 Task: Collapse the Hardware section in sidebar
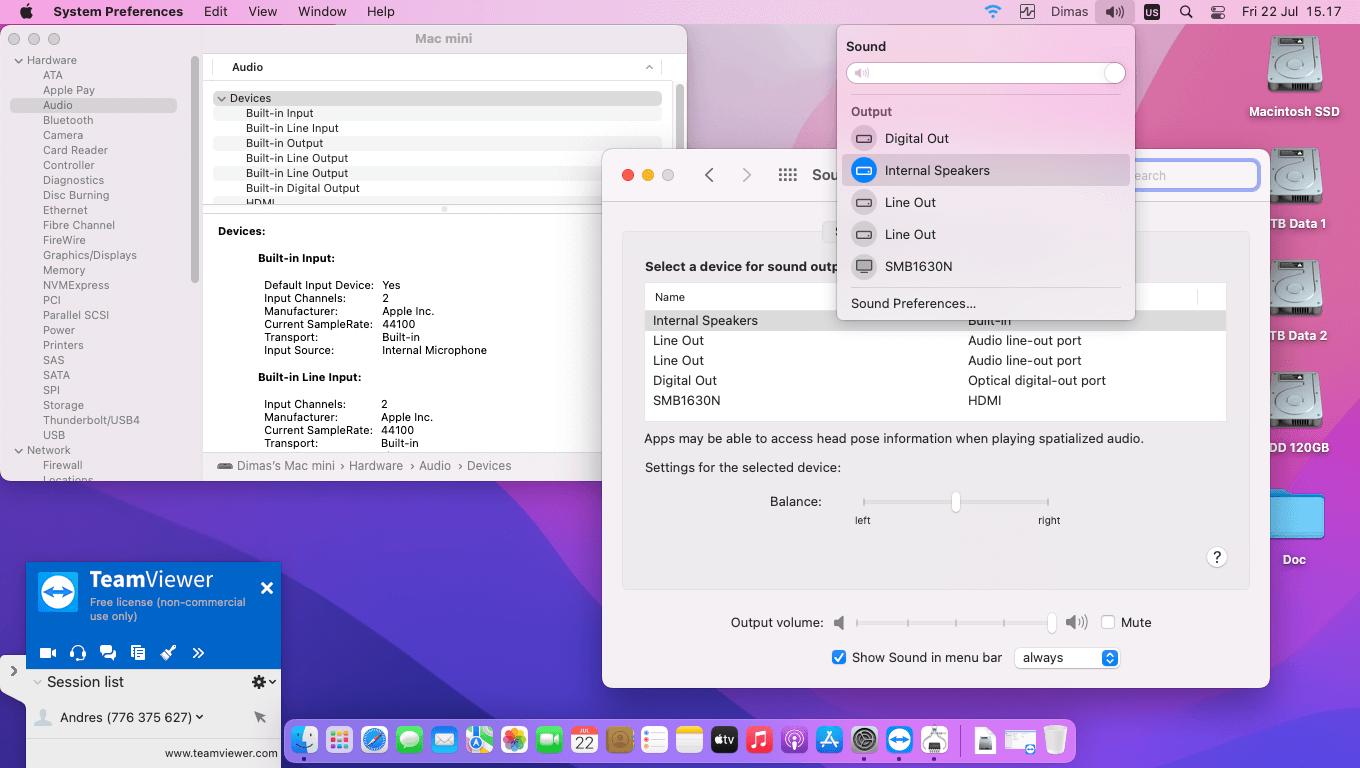[x=18, y=60]
